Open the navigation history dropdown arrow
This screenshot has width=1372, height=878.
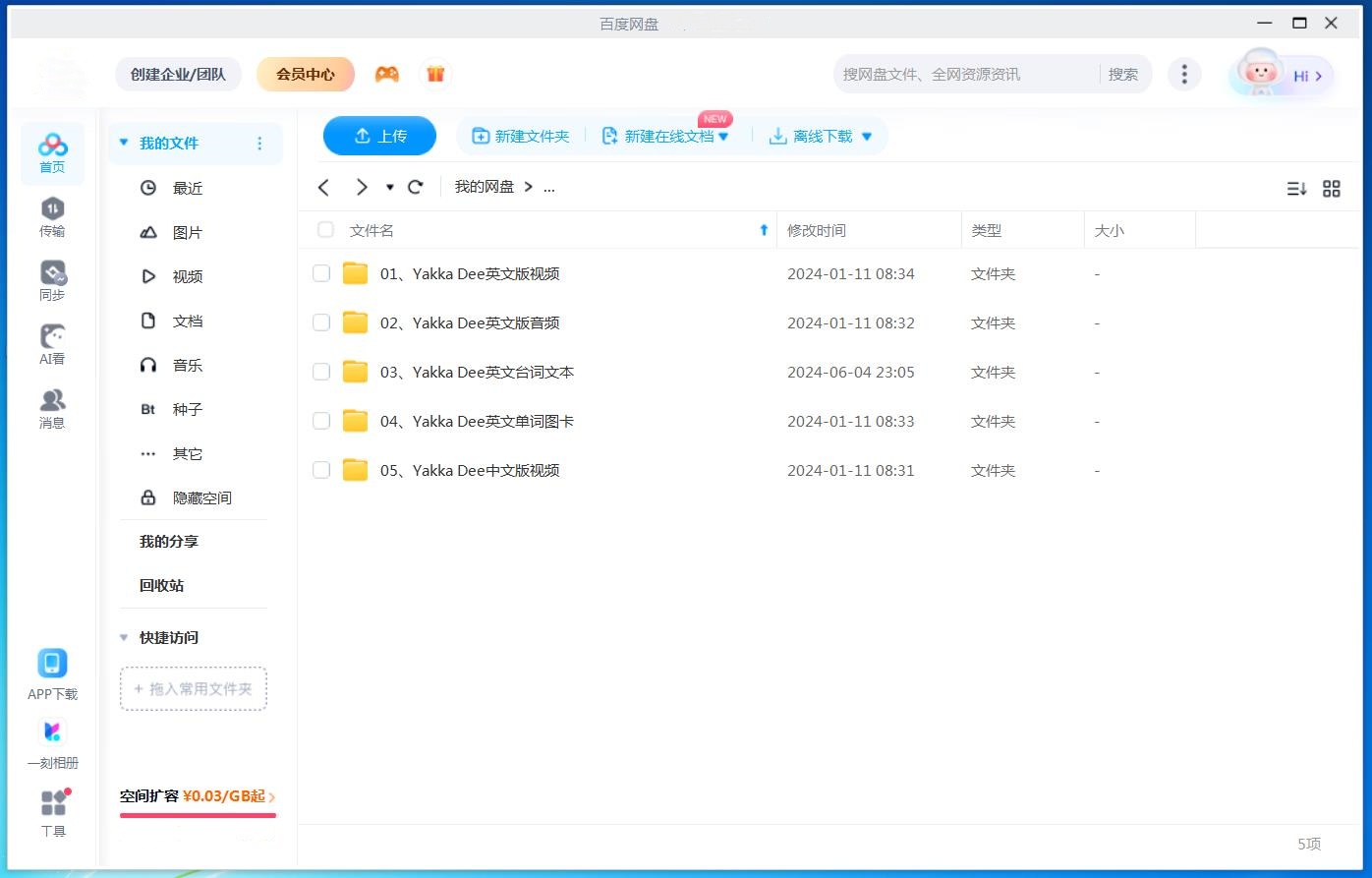(x=389, y=187)
